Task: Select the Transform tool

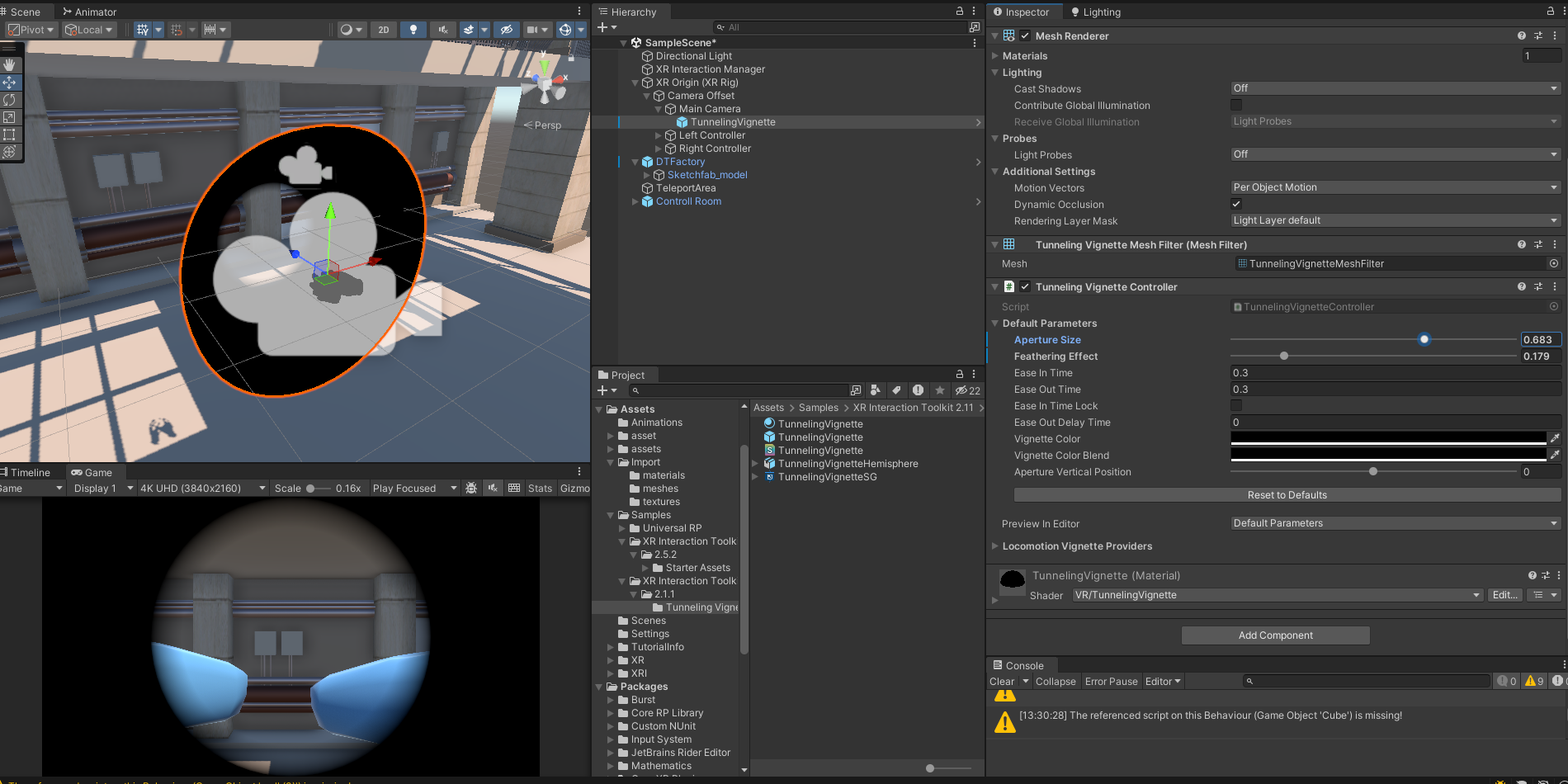Action: pyautogui.click(x=9, y=152)
